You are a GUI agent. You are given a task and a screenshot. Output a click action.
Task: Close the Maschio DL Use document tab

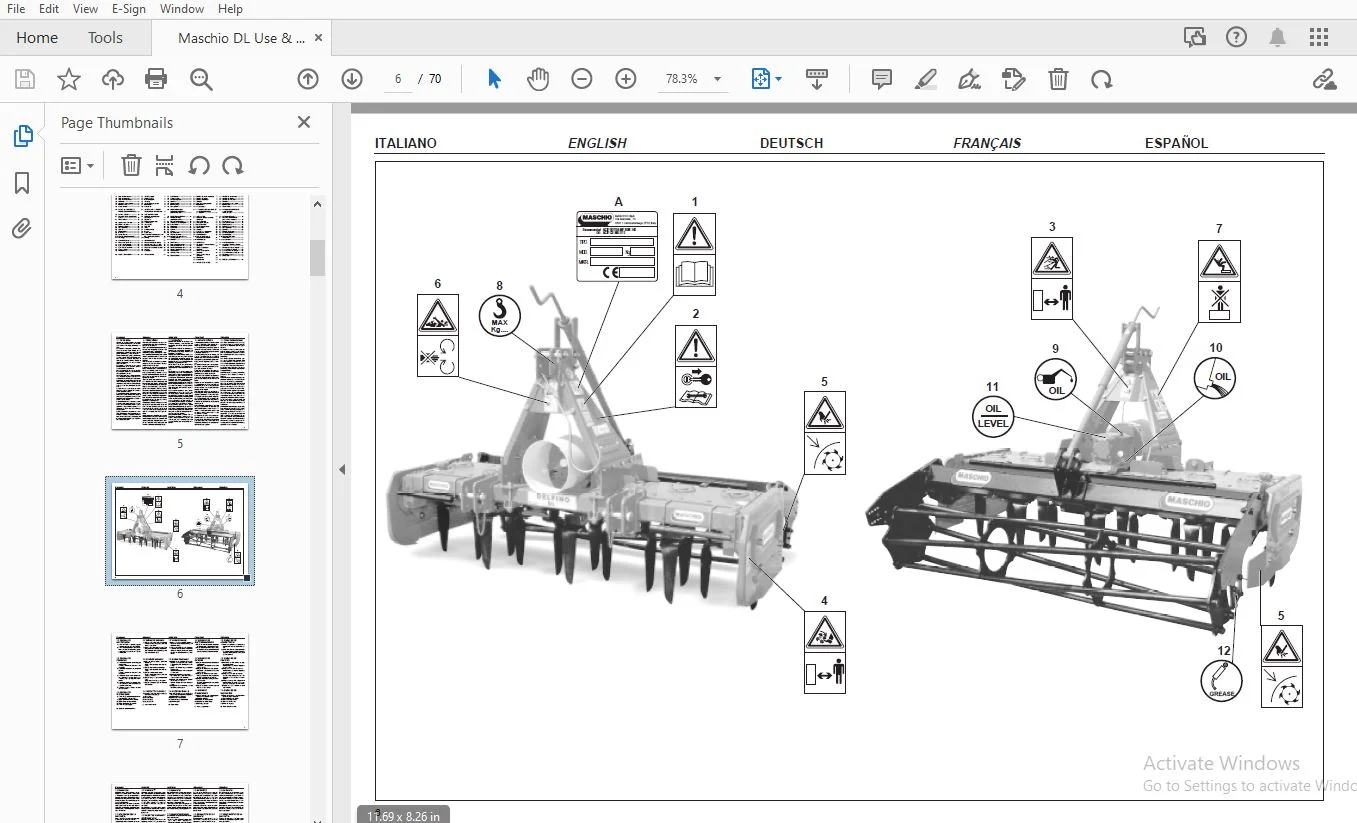(x=319, y=38)
